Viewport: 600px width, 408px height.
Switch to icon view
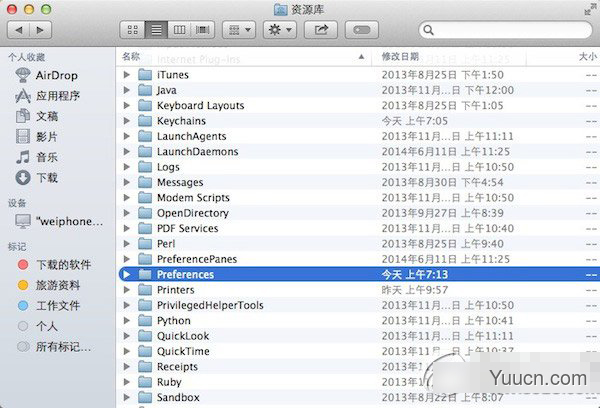coord(132,30)
